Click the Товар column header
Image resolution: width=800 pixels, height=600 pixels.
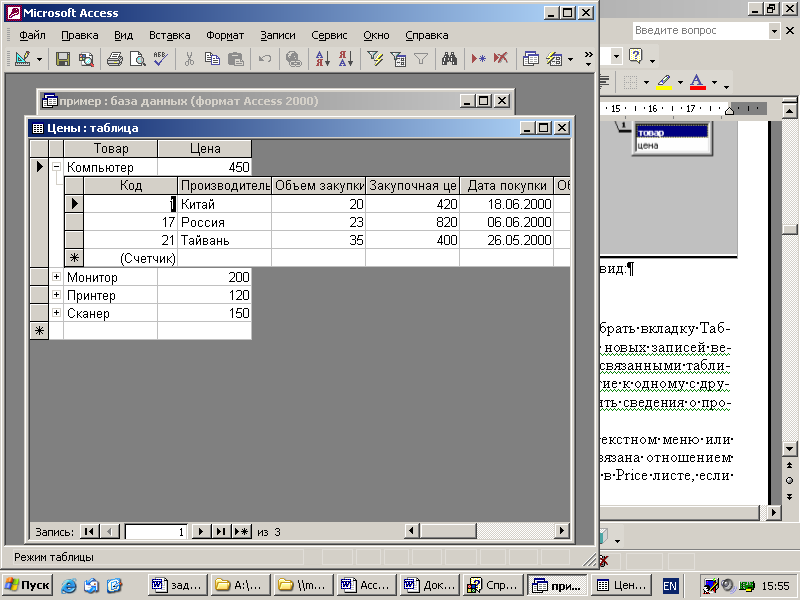[x=110, y=148]
